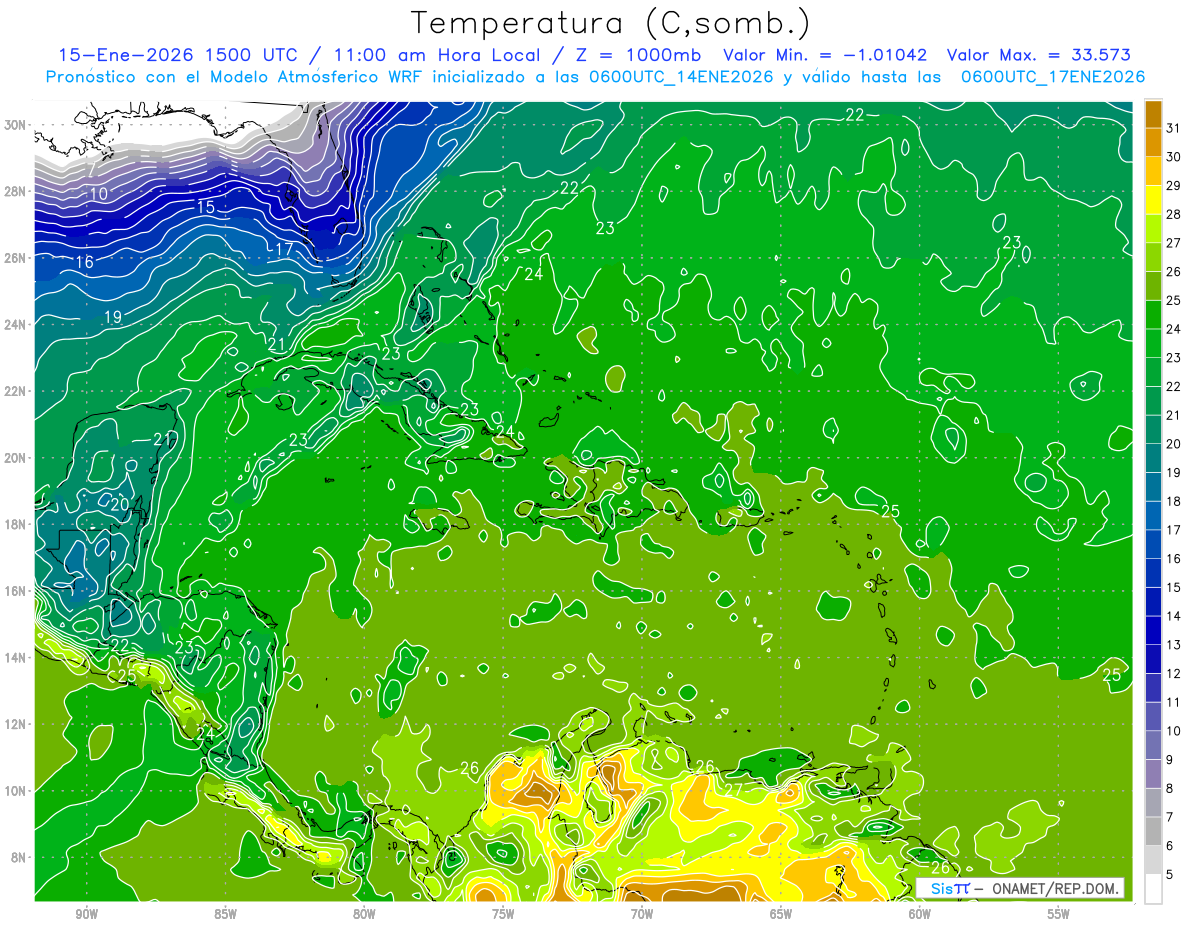The width and height of the screenshot is (1200, 927).
Task: Click the contour label 17 on the map
Action: click(284, 248)
